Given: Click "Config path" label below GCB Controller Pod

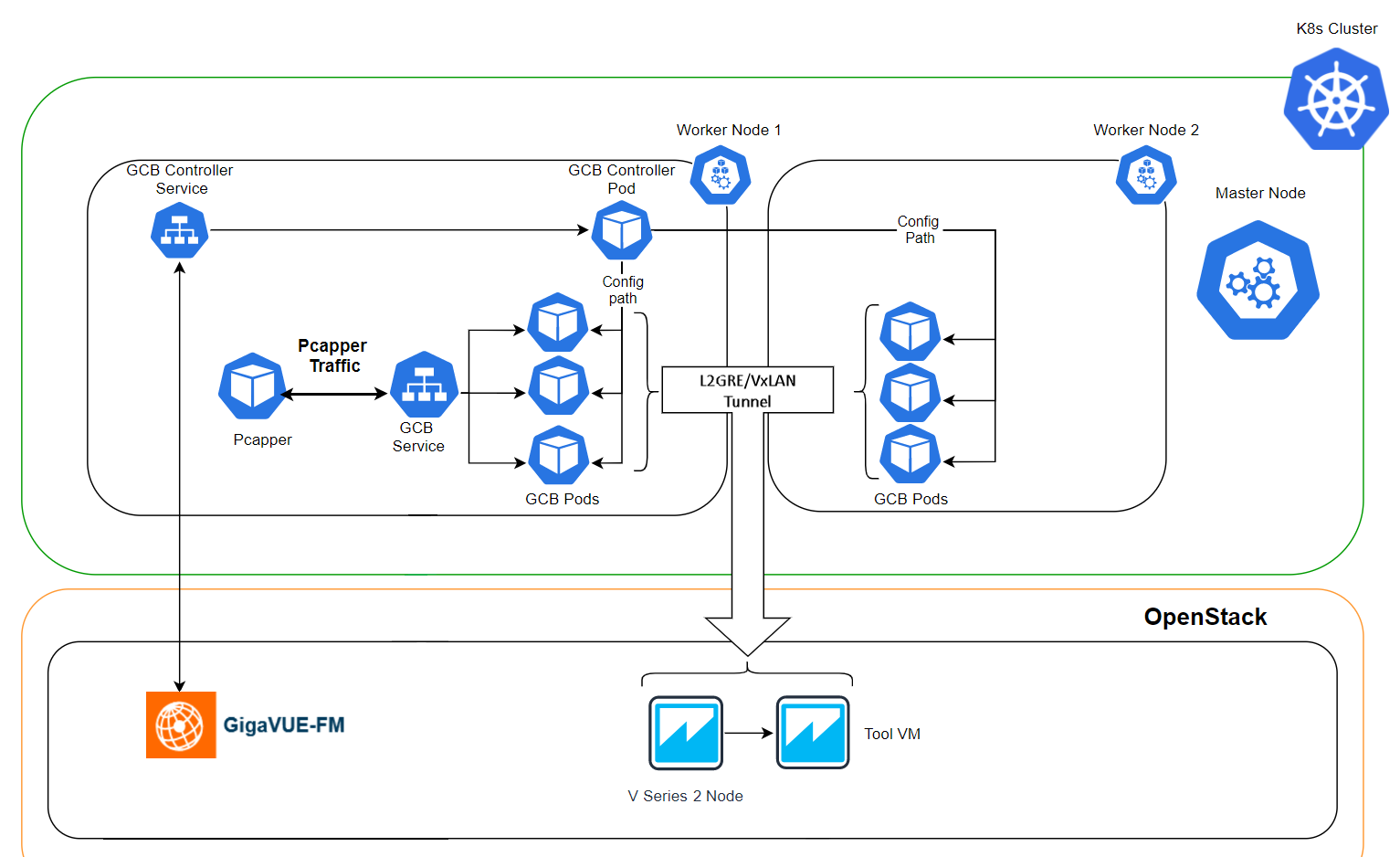Looking at the screenshot, I should (623, 290).
